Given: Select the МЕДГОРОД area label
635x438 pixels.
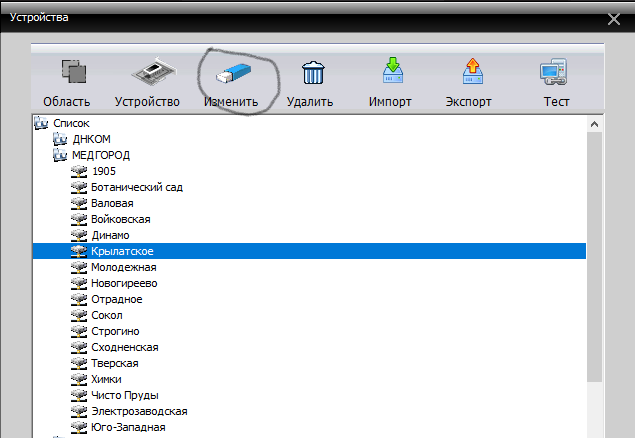Looking at the screenshot, I should pos(101,155).
